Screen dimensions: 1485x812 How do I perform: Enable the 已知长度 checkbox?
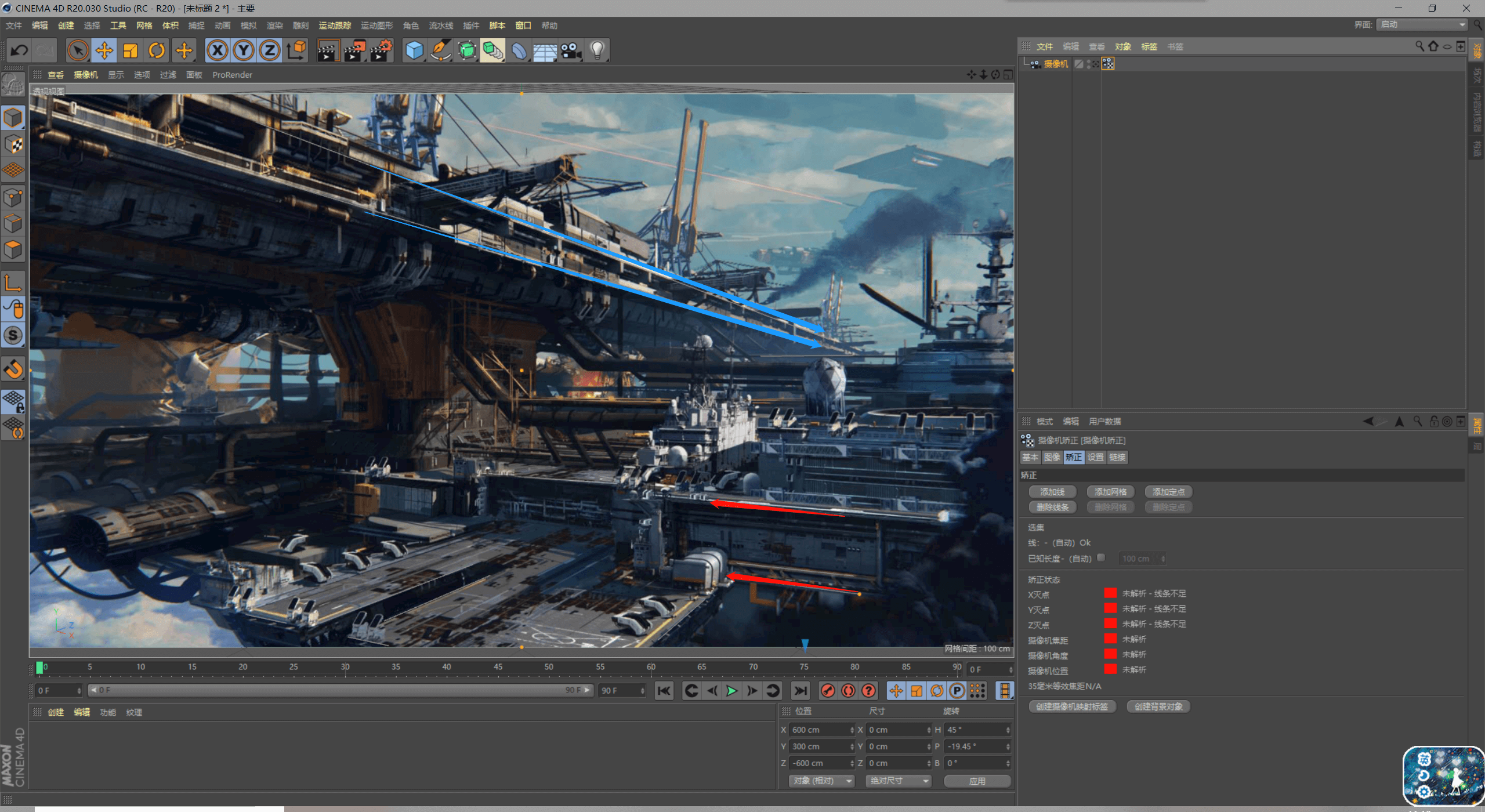(1100, 558)
